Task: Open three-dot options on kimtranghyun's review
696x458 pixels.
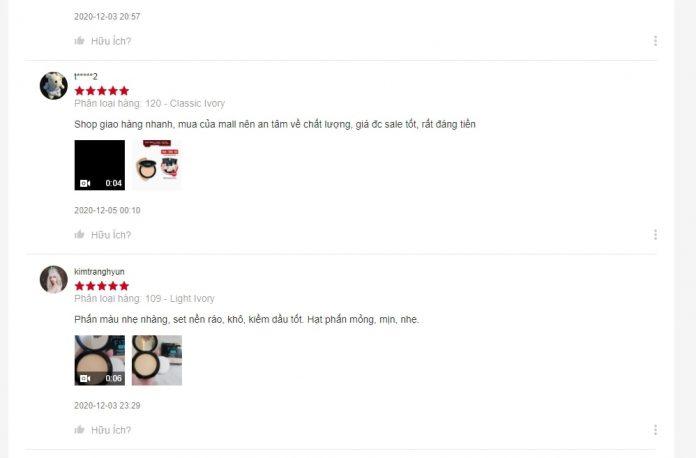Action: click(655, 430)
